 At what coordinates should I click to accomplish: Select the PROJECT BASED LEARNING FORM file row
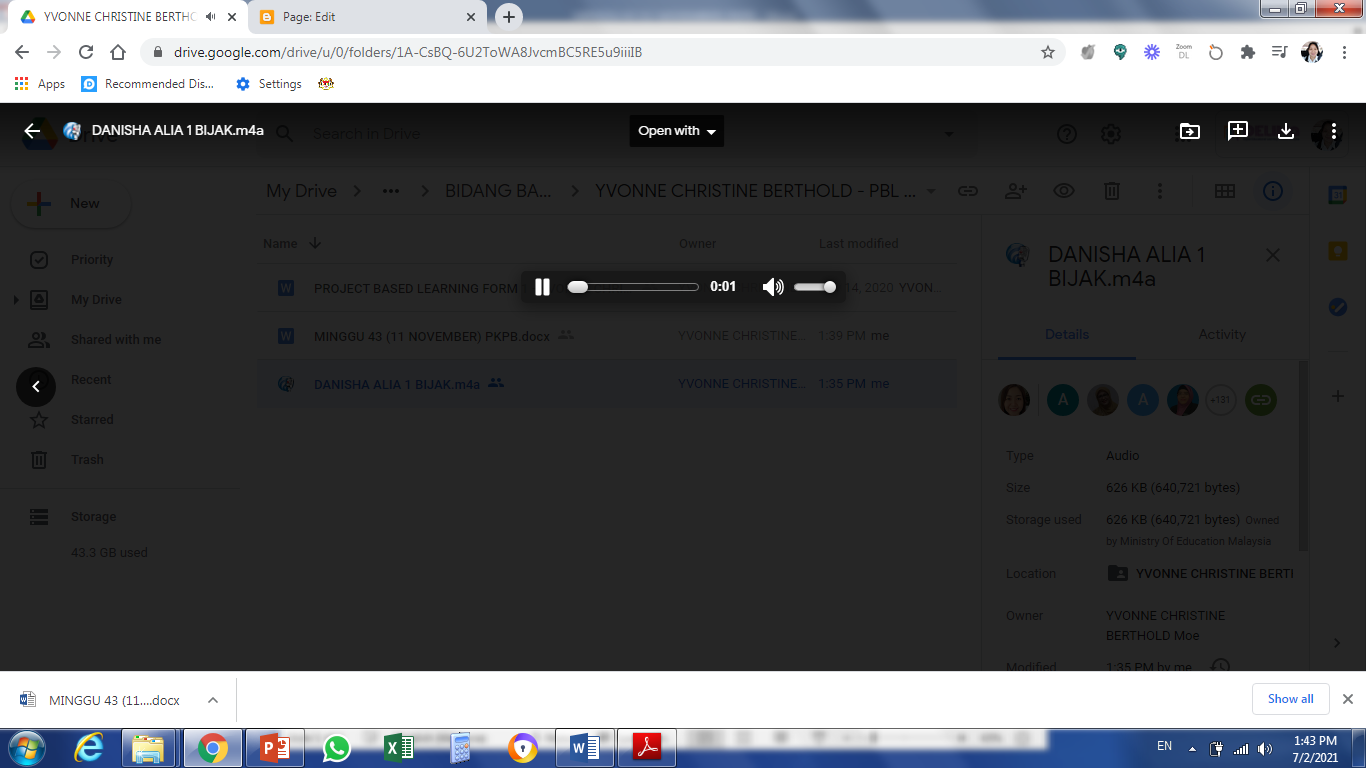click(x=606, y=288)
